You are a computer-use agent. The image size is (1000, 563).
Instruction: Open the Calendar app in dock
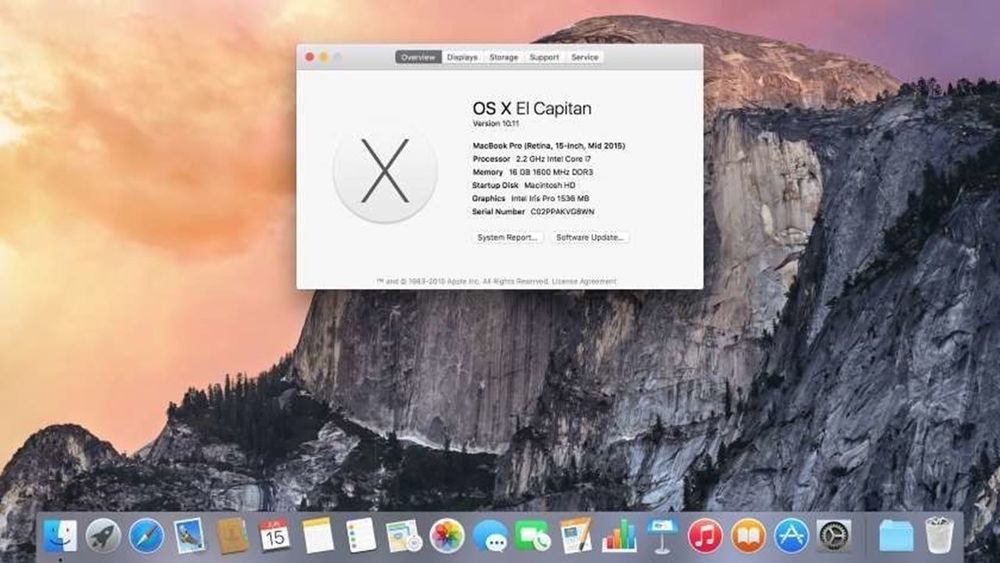click(274, 536)
